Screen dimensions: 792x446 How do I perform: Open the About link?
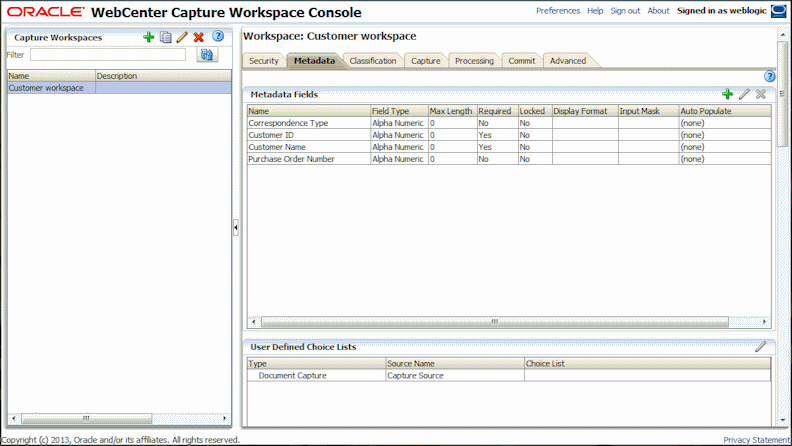(x=658, y=11)
